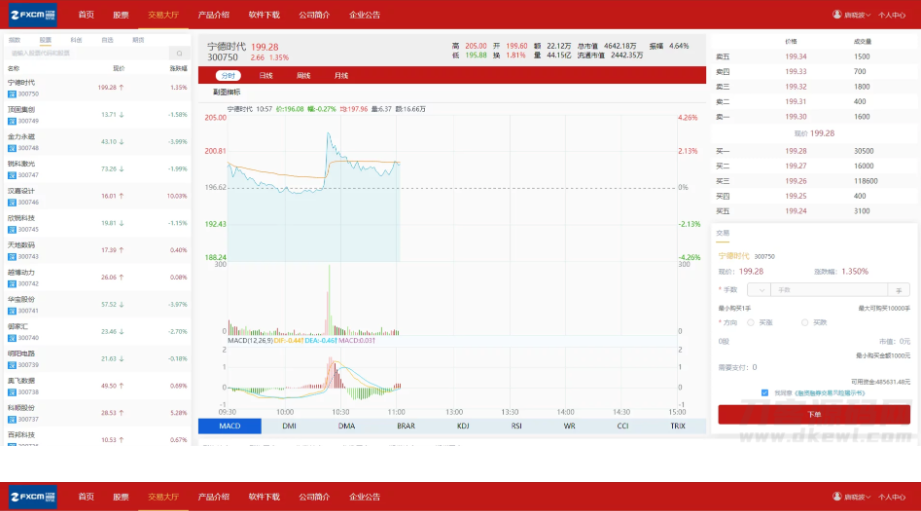
Task: Focus the stock code search input field
Action: tap(88, 53)
